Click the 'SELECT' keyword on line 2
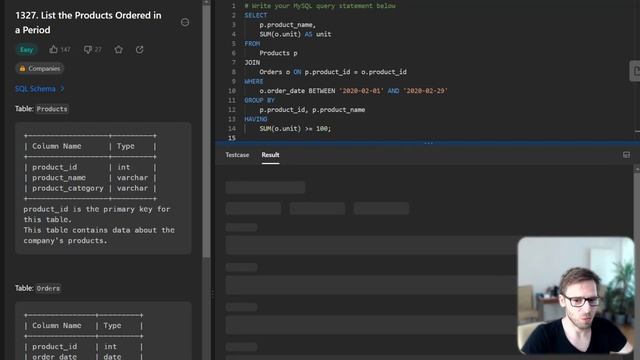Screen dimensions: 640x360 tap(256, 16)
